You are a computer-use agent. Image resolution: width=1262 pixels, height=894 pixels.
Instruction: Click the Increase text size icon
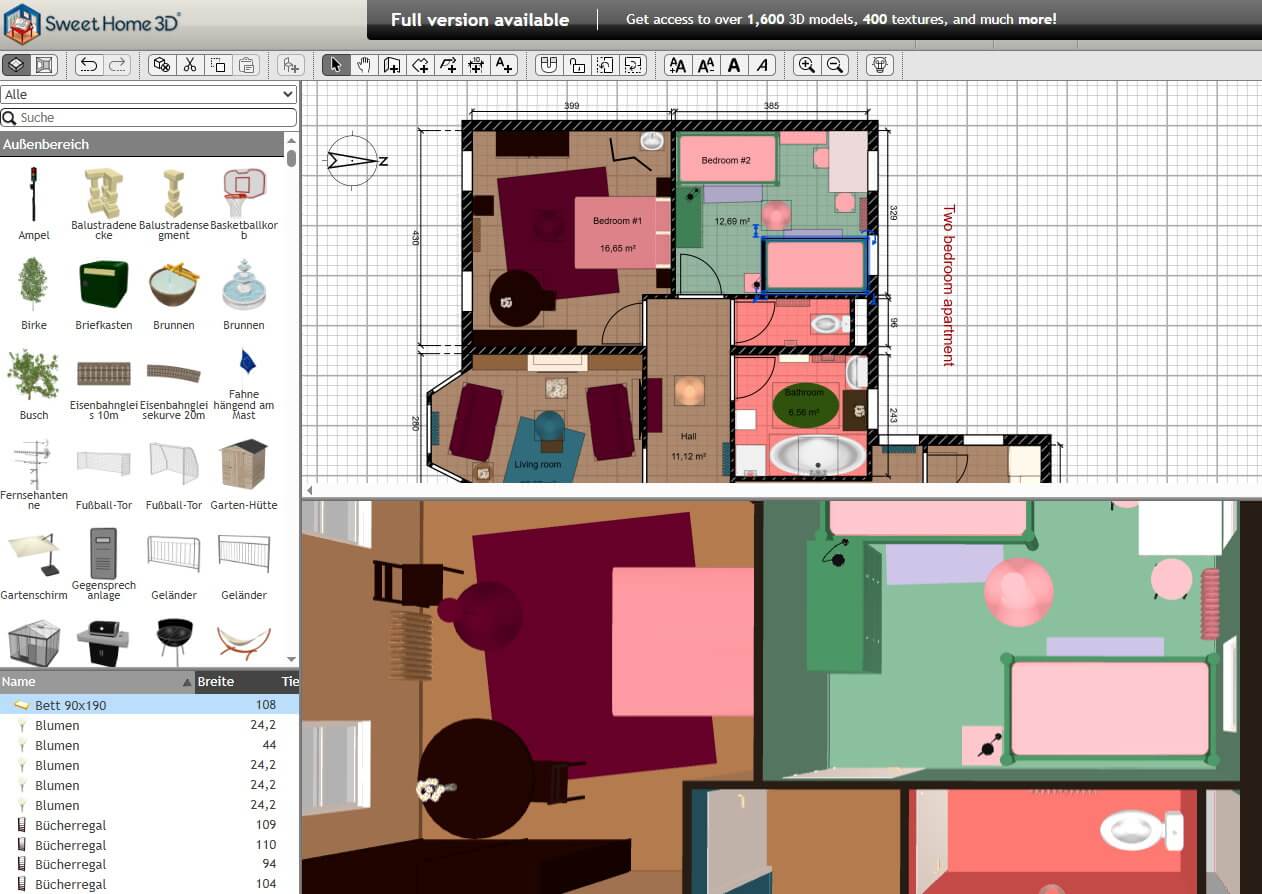678,65
